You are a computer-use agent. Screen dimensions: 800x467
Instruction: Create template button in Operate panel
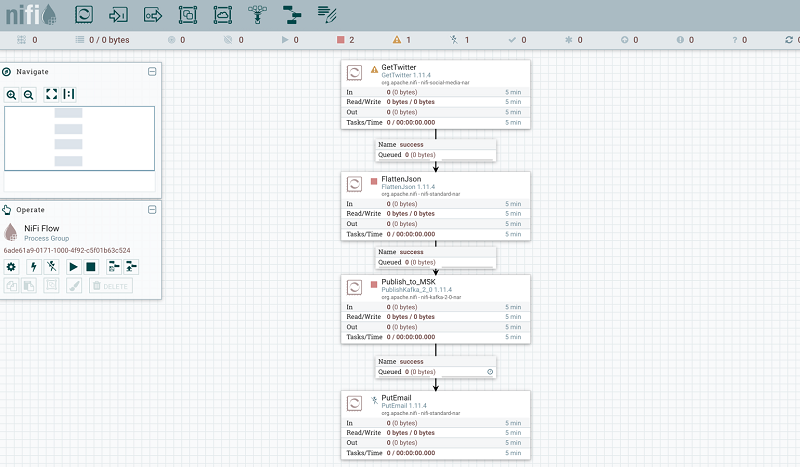(114, 266)
